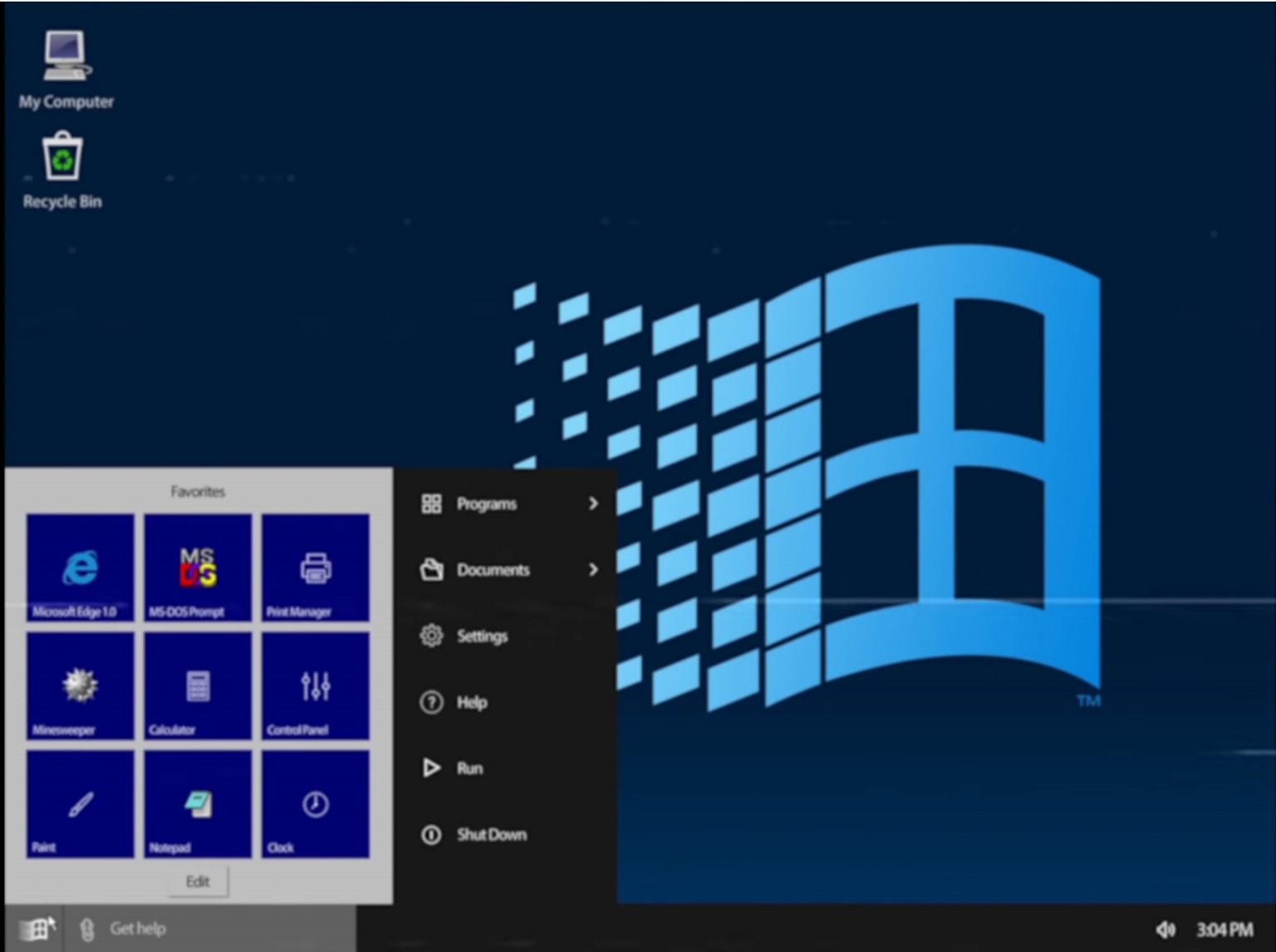The image size is (1276, 952).
Task: Shut Down the computer
Action: pyautogui.click(x=492, y=835)
